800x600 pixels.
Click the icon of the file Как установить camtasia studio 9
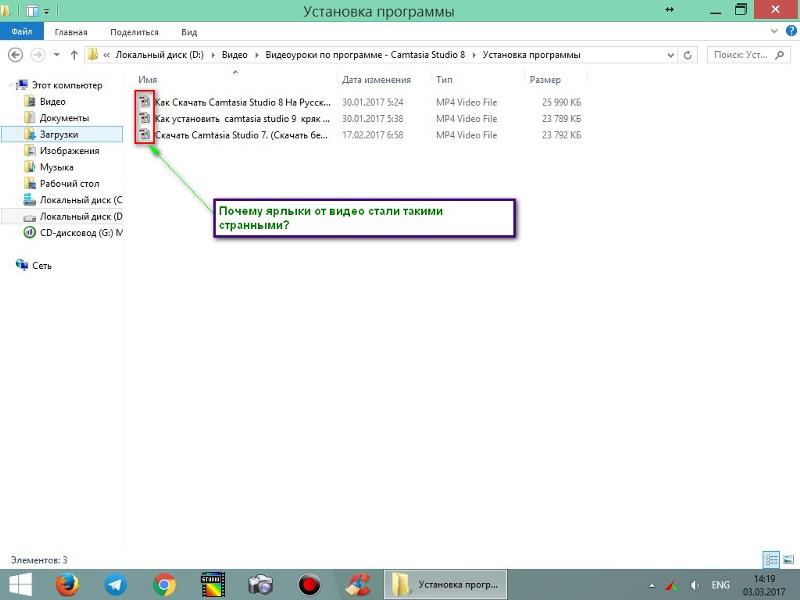pyautogui.click(x=145, y=118)
